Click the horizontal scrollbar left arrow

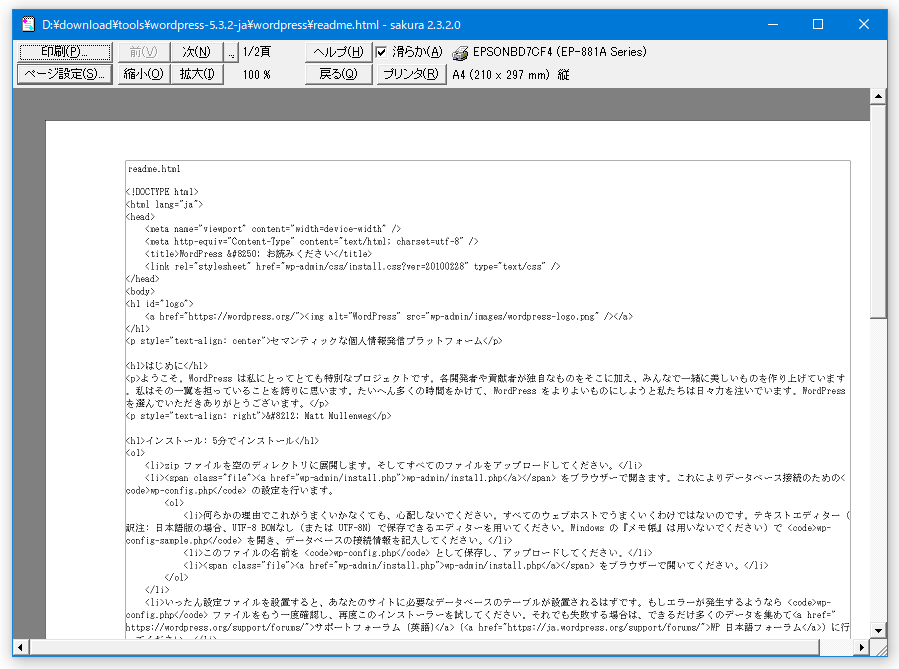click(x=21, y=648)
